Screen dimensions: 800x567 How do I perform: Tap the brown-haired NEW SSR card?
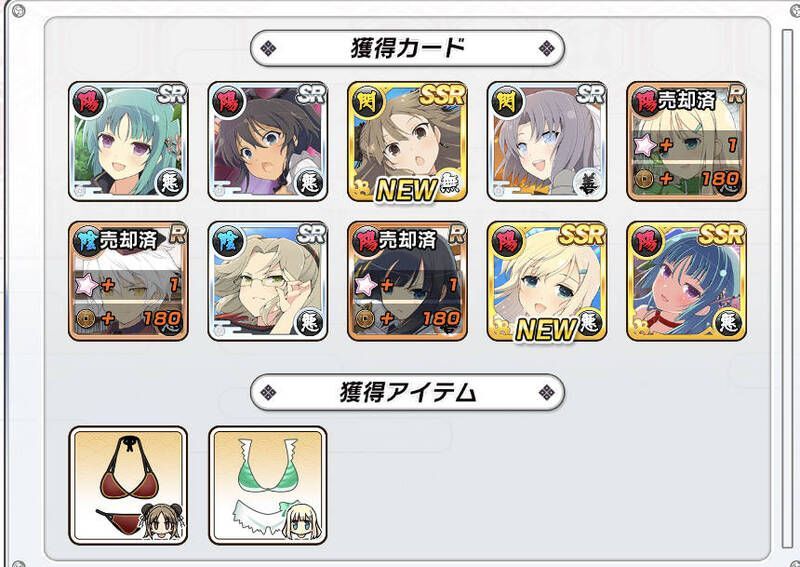[407, 141]
